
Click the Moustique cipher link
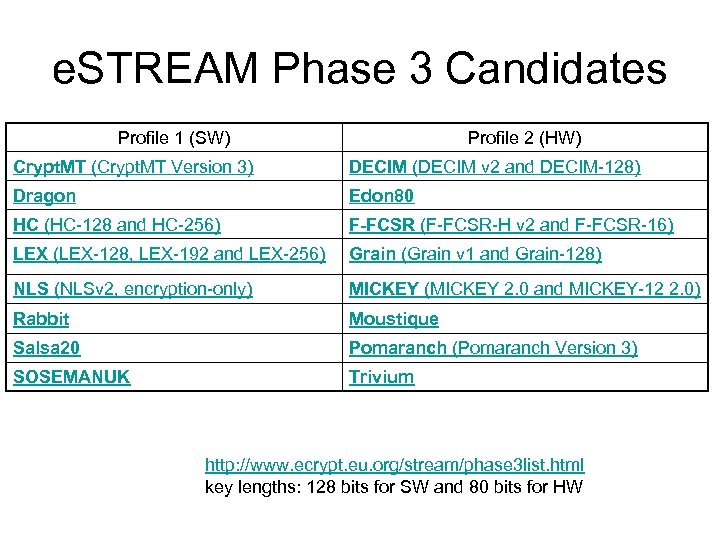coord(393,319)
